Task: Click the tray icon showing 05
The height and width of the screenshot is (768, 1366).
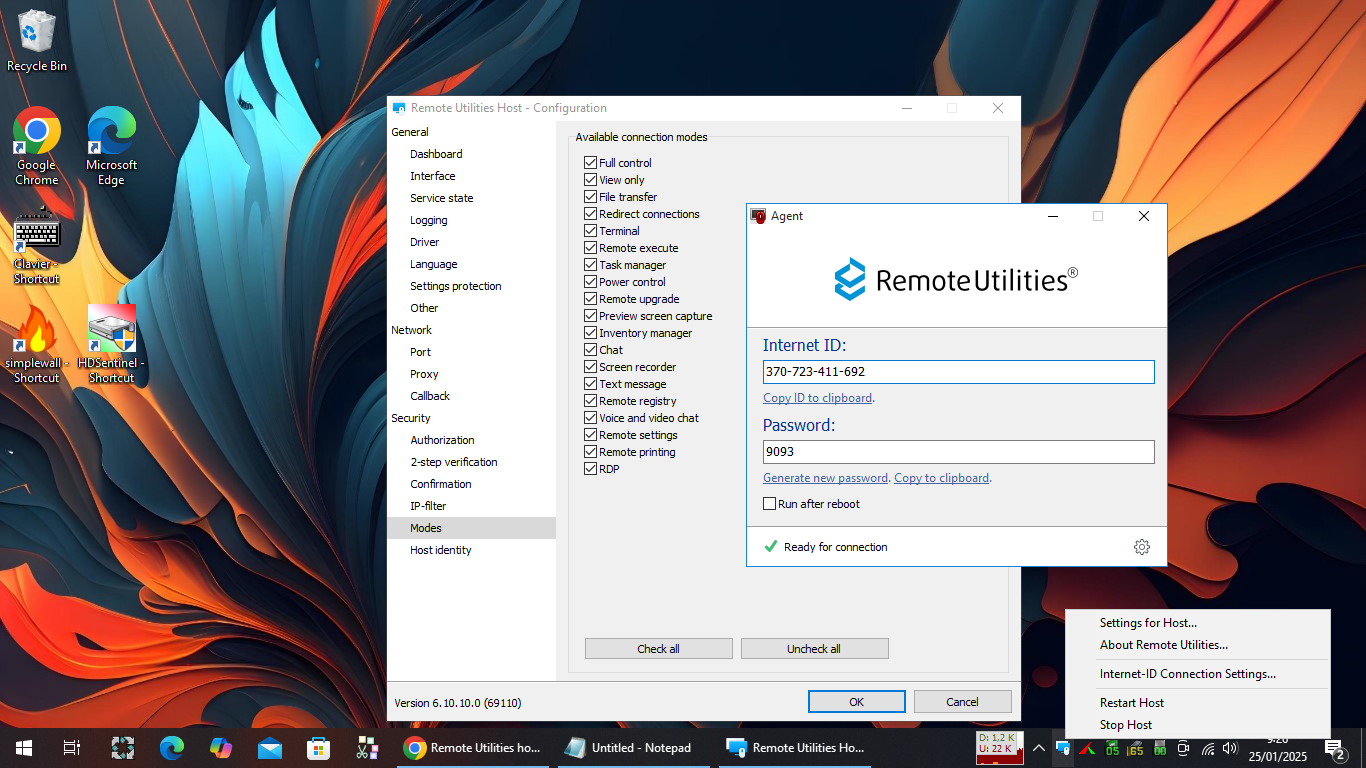Action: pos(1112,748)
